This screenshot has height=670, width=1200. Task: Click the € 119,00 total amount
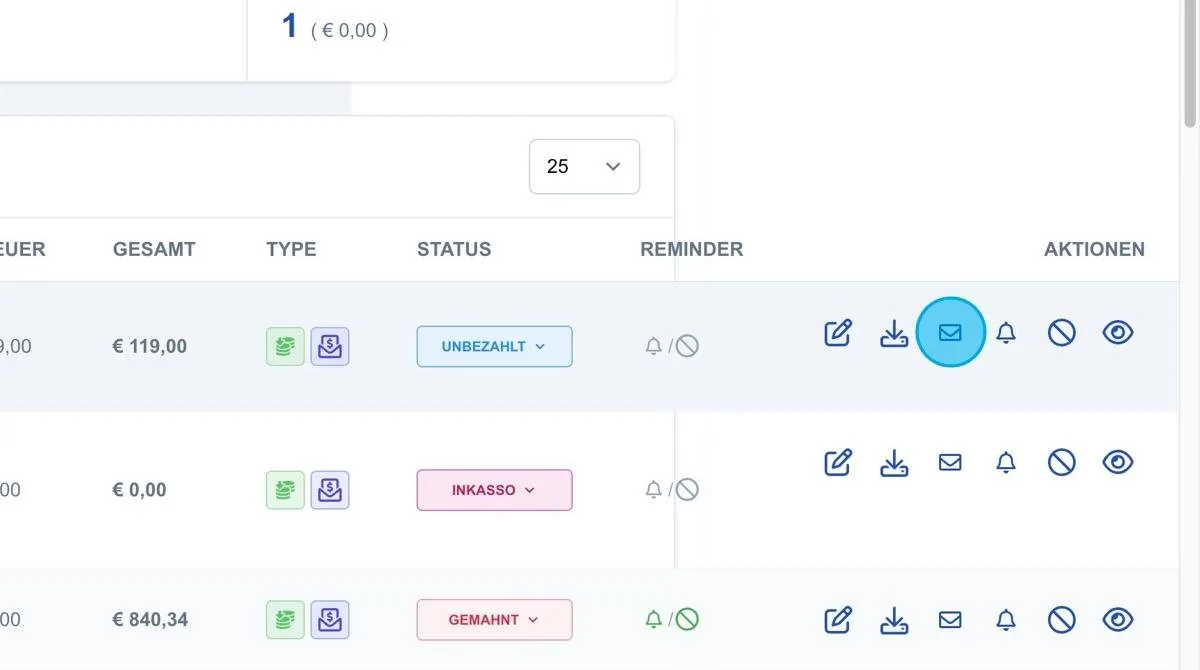tap(150, 347)
